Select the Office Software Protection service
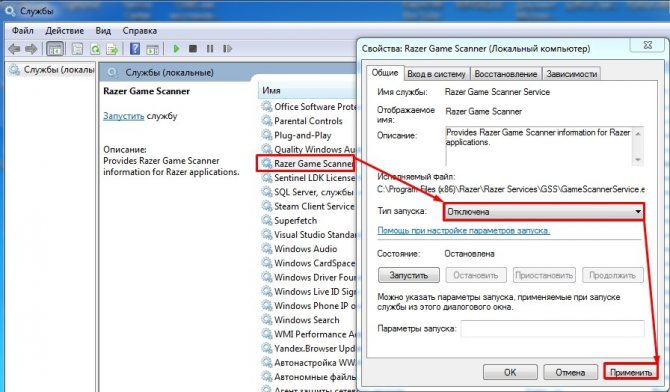Viewport: 670px width, 392px height. [309, 107]
